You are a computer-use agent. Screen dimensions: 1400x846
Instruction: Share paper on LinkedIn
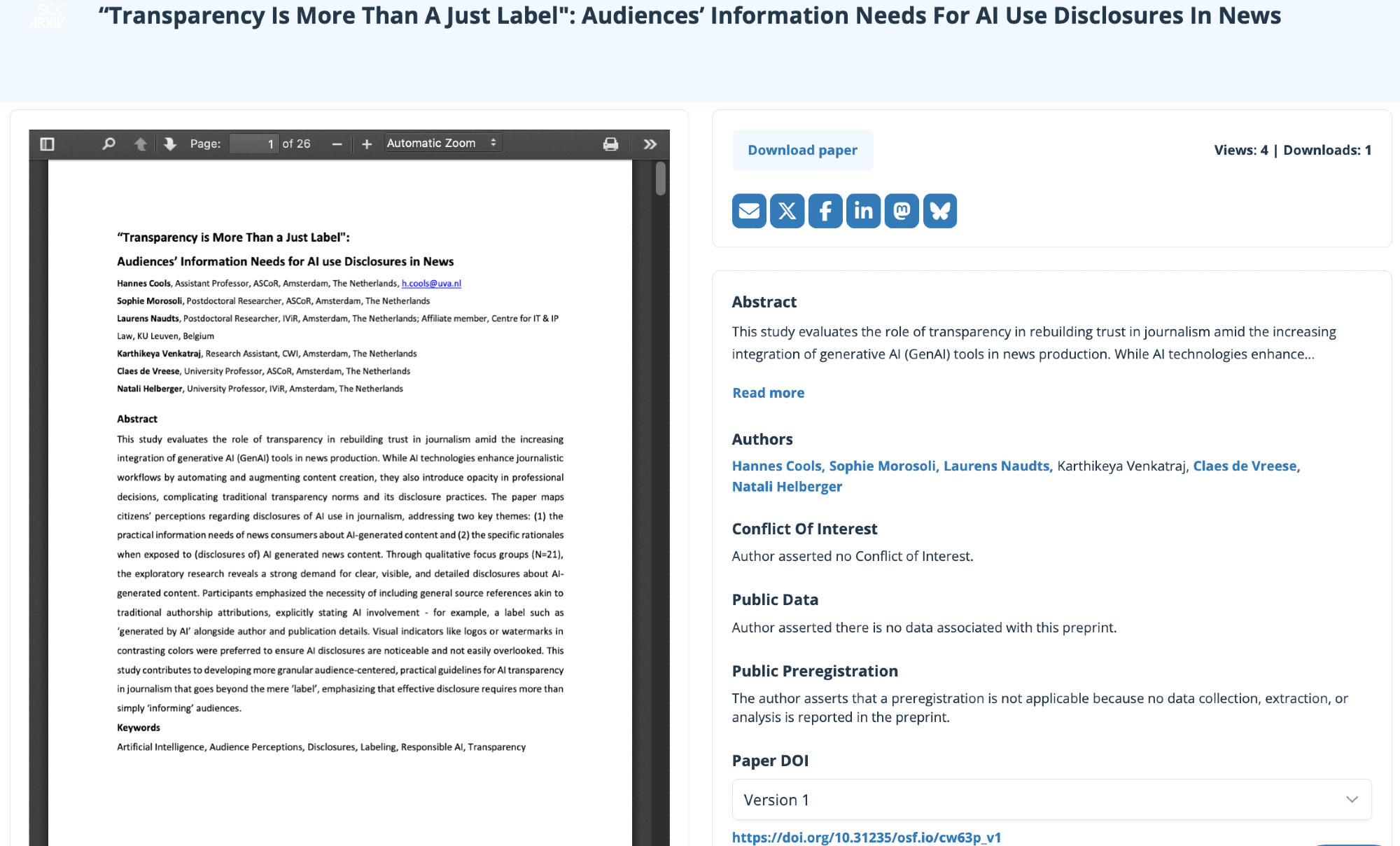863,211
